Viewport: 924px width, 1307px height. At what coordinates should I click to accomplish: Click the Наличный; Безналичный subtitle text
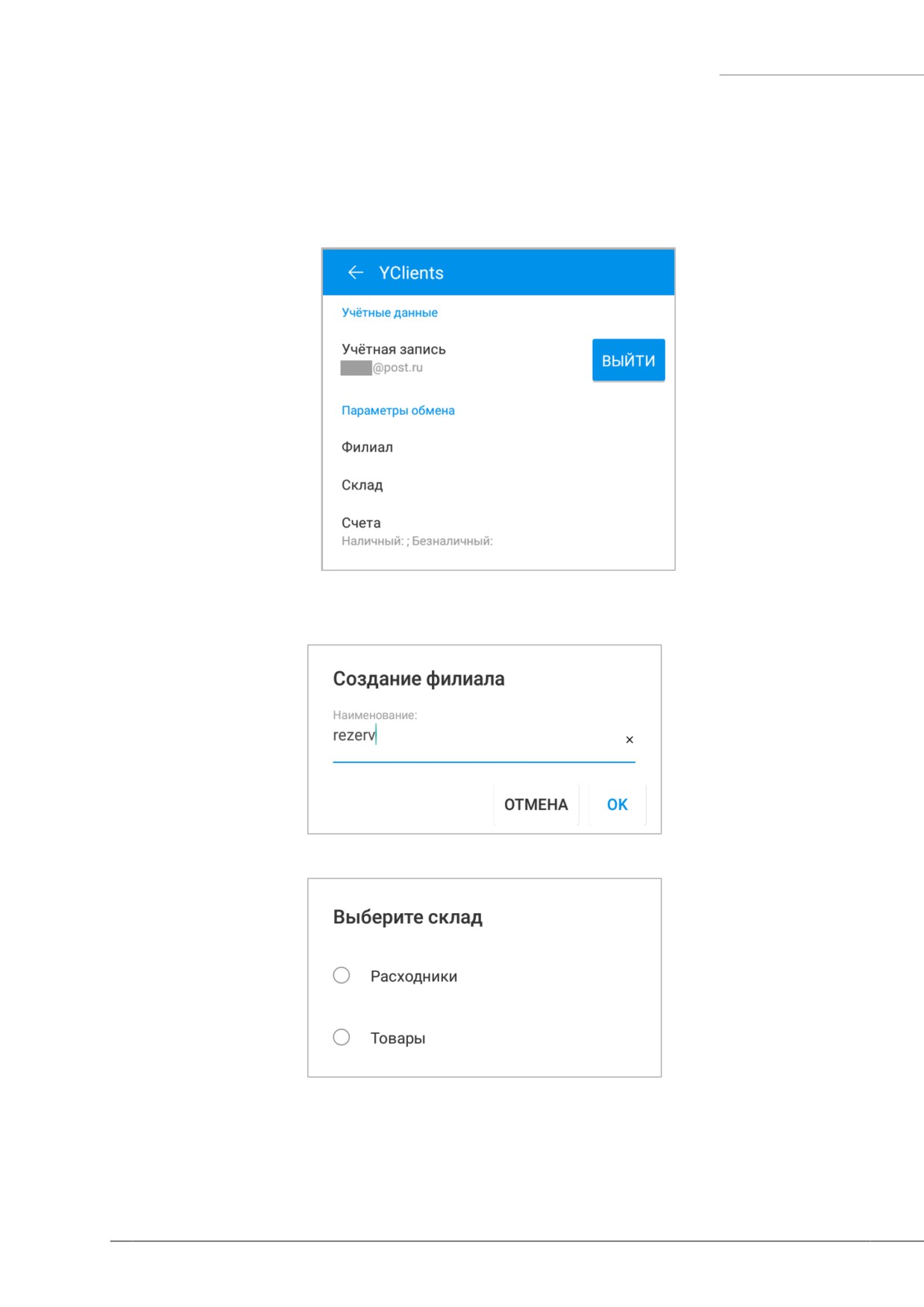[x=417, y=542]
